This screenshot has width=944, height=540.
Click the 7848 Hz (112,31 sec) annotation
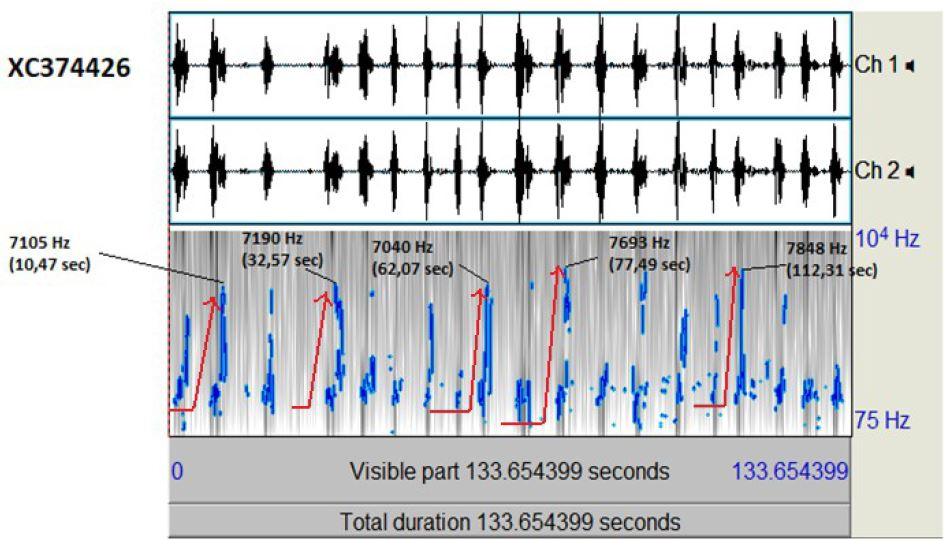pos(831,259)
